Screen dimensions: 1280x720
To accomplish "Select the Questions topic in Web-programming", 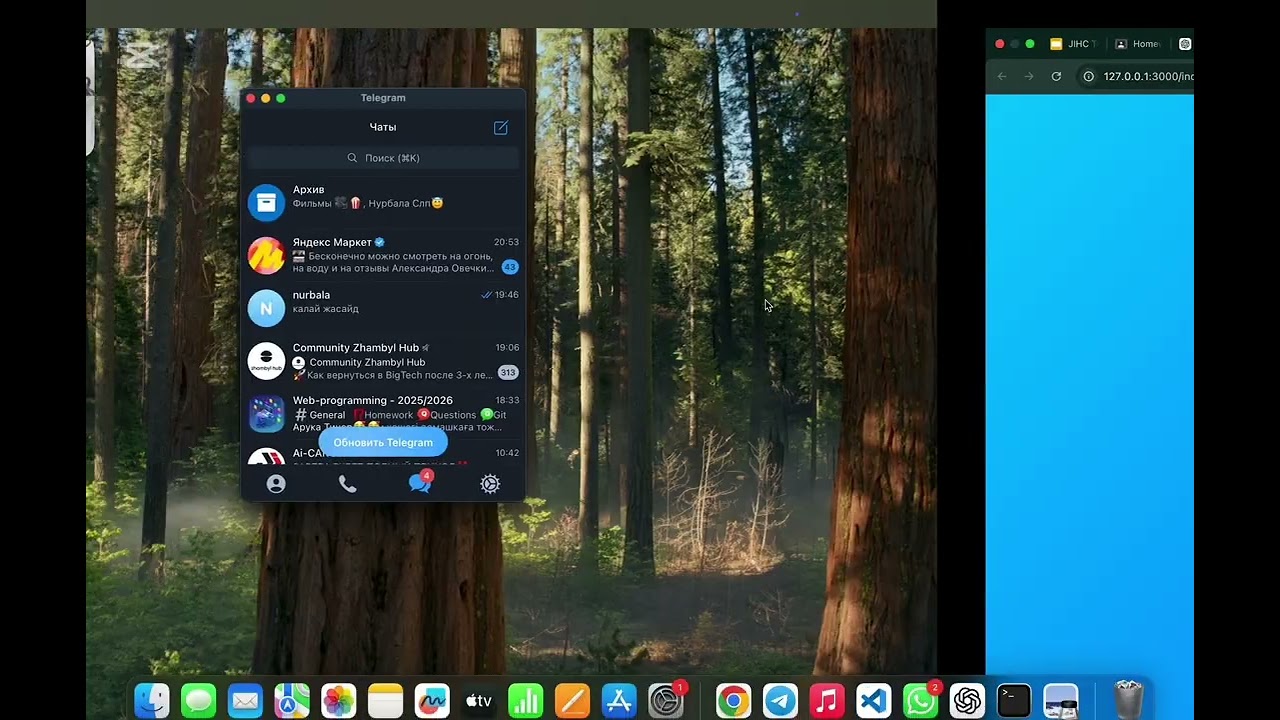I will point(447,415).
